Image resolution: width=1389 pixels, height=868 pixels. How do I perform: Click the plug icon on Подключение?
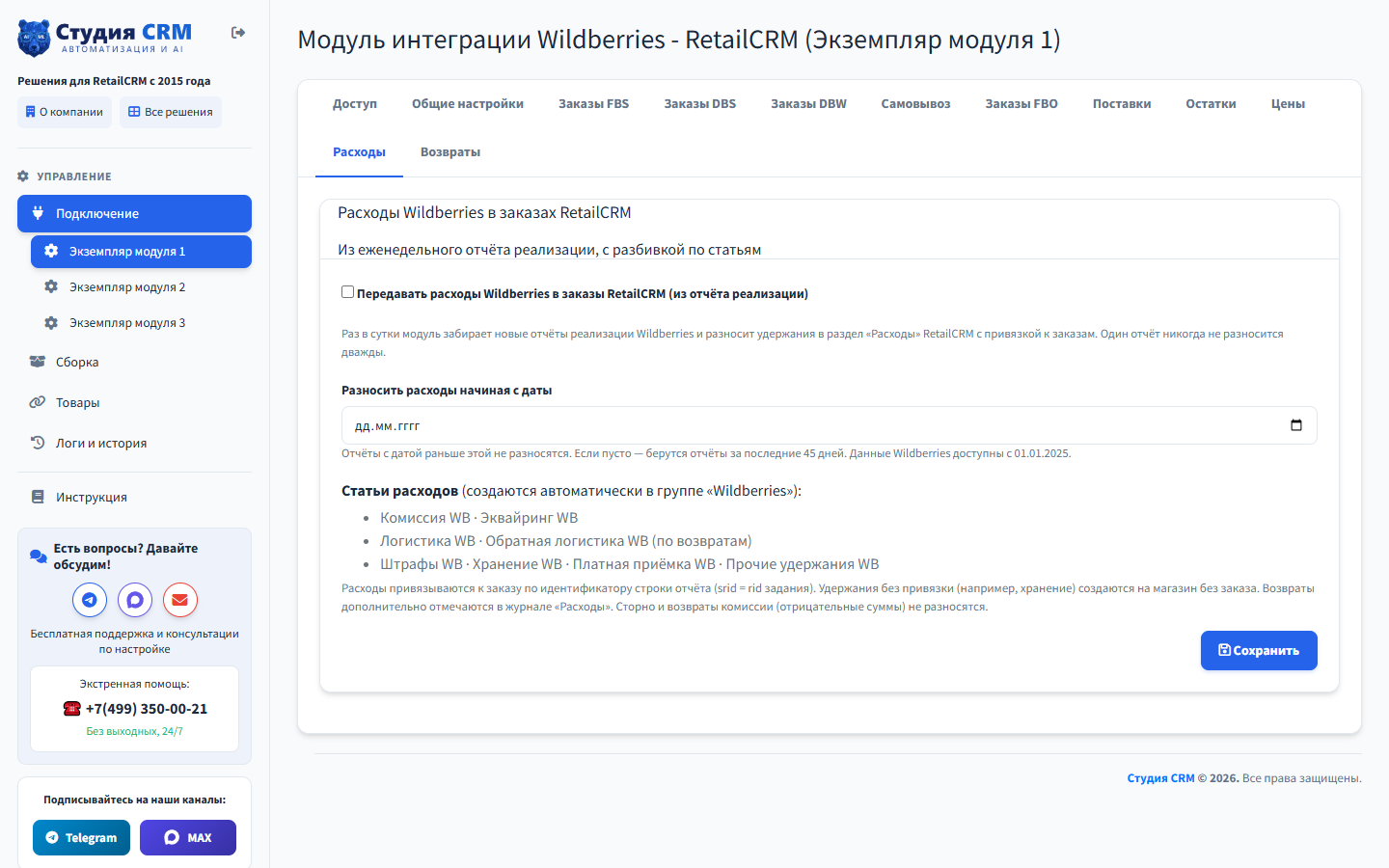click(x=38, y=213)
